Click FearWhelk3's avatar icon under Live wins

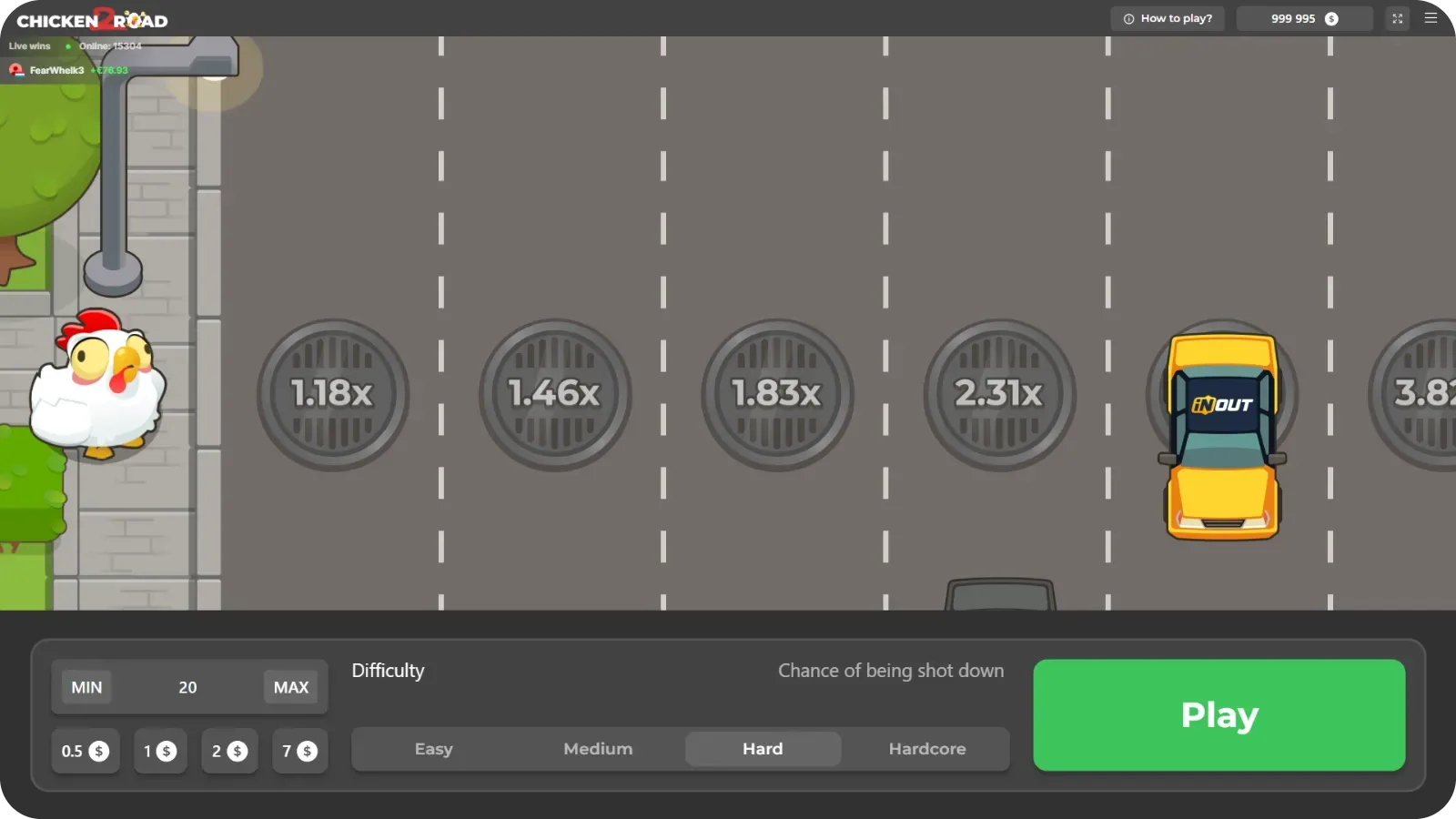coord(15,69)
